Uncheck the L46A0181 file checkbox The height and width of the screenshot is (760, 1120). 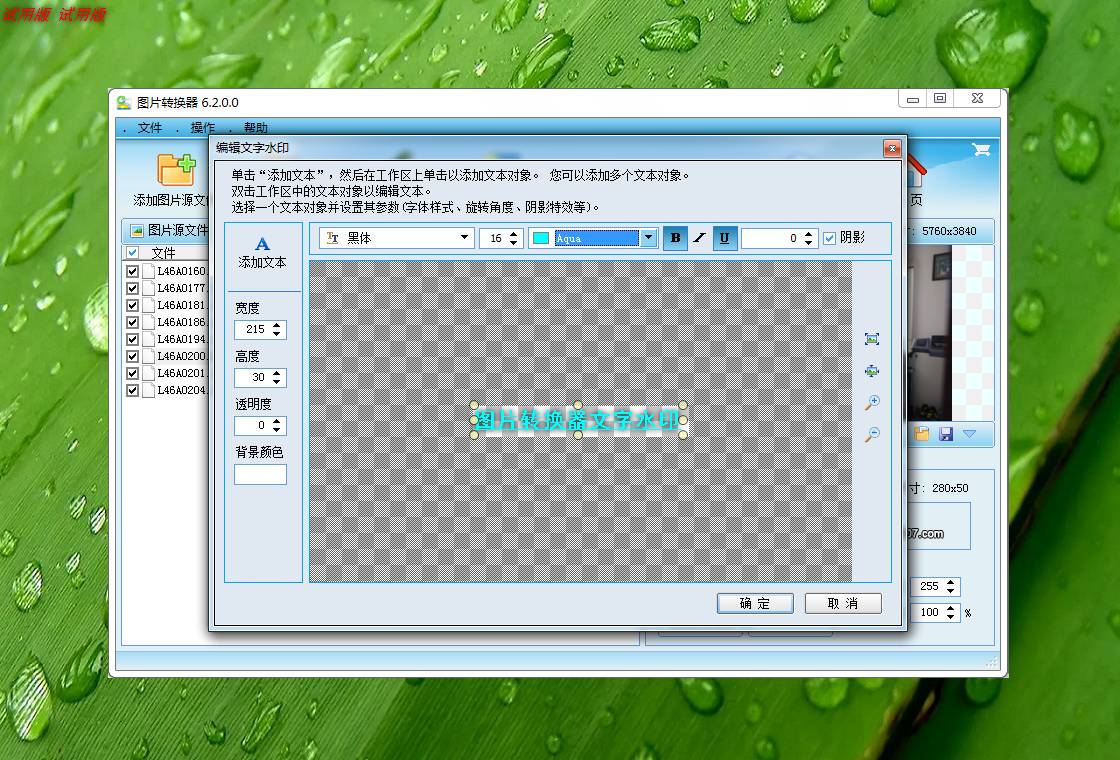tap(132, 306)
